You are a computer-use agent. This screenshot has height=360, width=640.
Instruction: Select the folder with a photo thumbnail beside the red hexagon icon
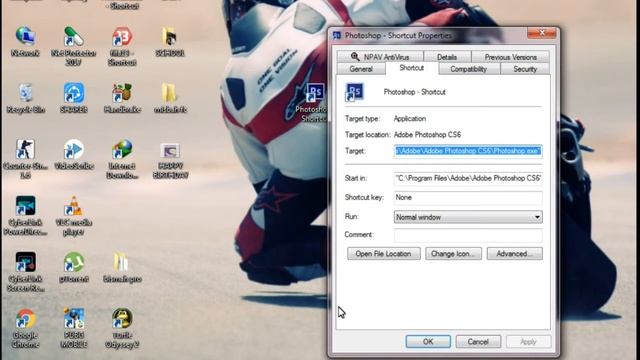(x=170, y=37)
